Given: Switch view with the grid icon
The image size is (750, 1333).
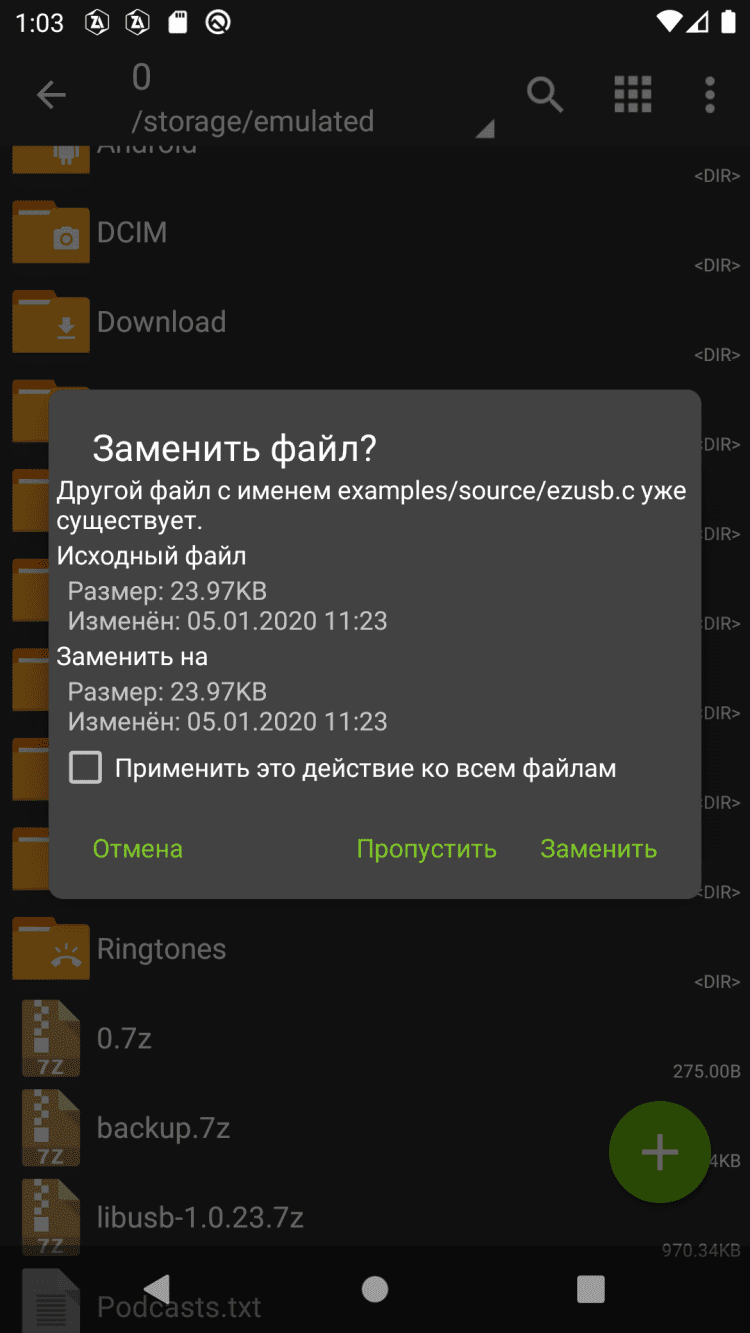Looking at the screenshot, I should [x=632, y=95].
